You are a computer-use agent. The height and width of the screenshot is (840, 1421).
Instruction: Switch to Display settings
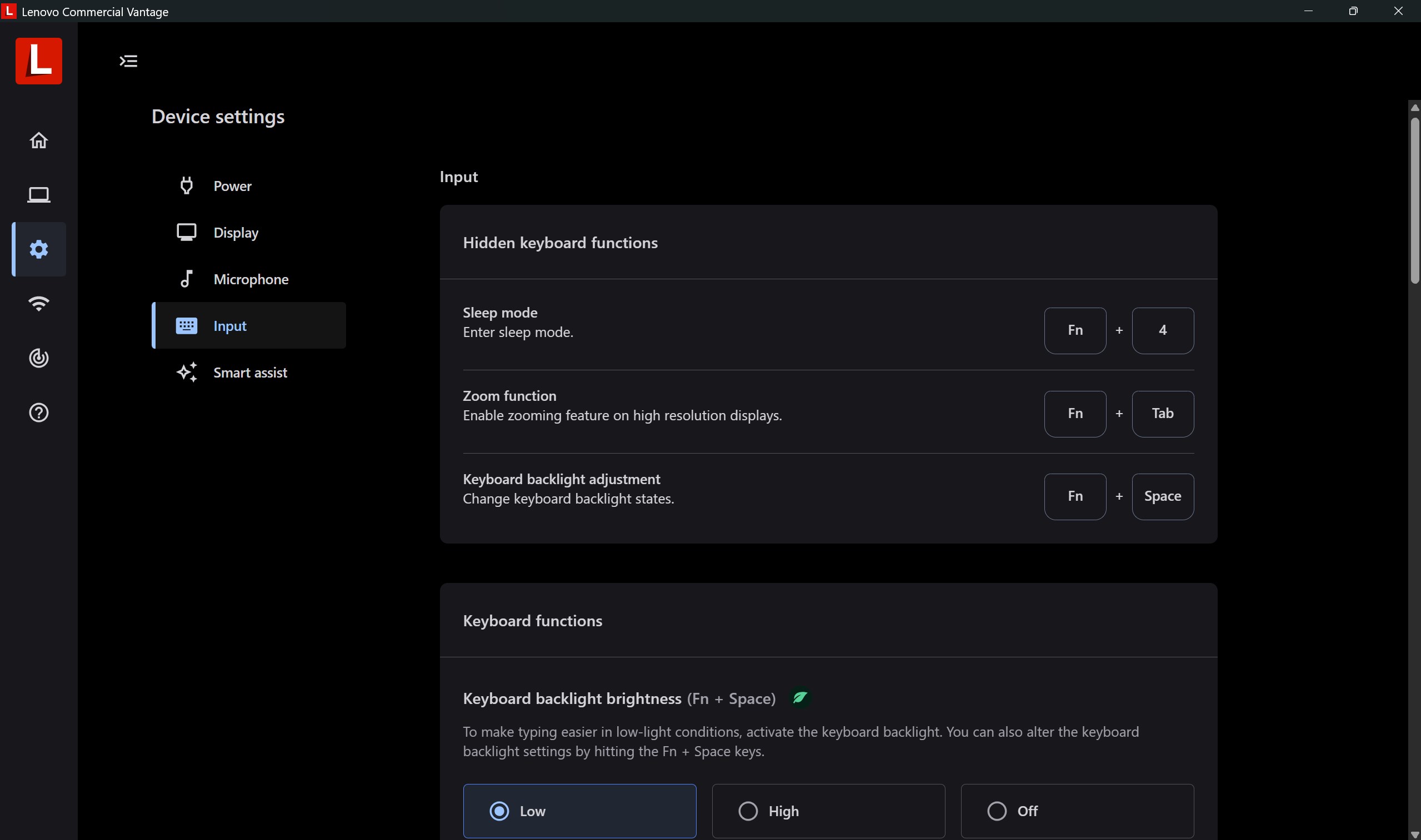(236, 233)
